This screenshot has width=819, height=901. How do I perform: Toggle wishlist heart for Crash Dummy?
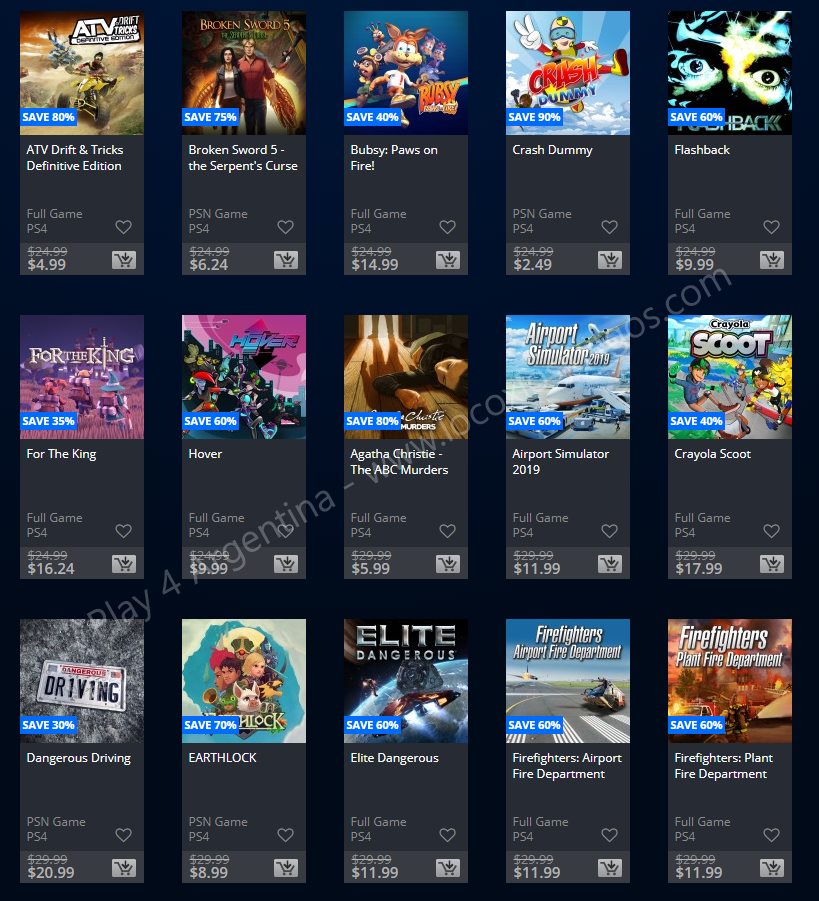point(610,227)
